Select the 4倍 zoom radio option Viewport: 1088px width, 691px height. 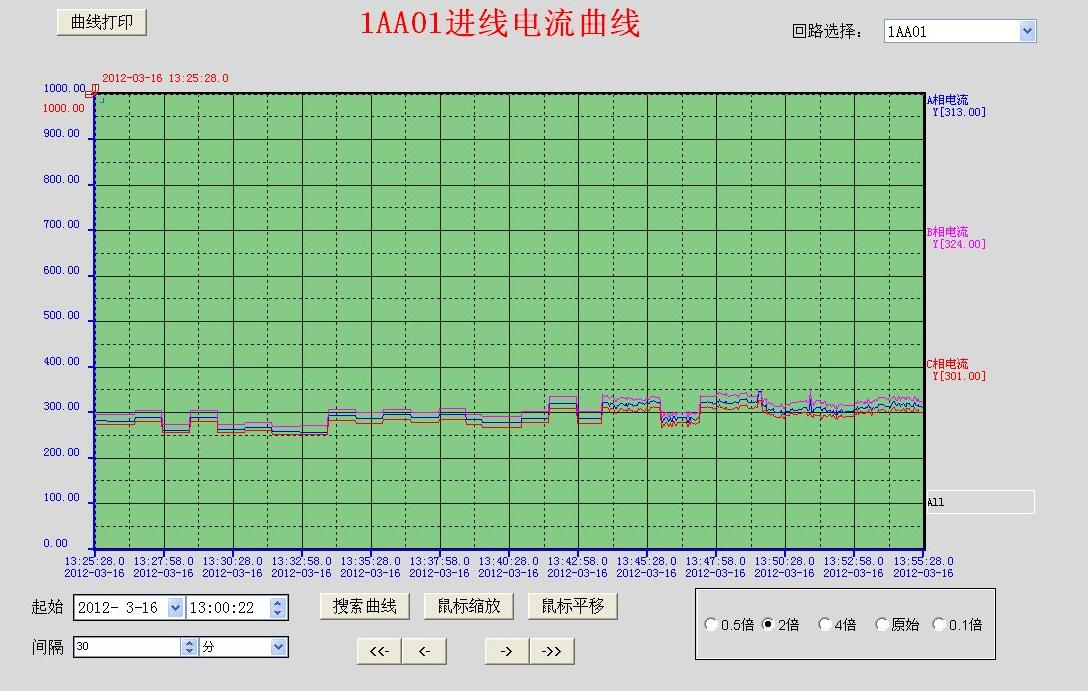click(x=825, y=625)
